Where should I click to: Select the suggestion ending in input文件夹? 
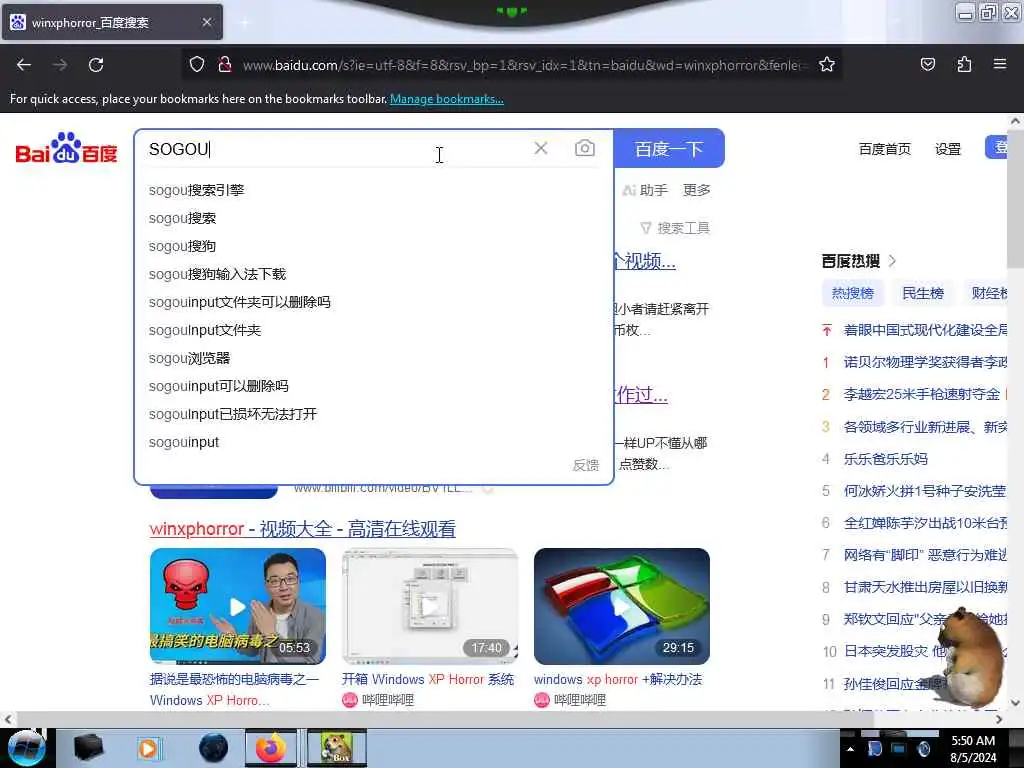pyautogui.click(x=204, y=330)
